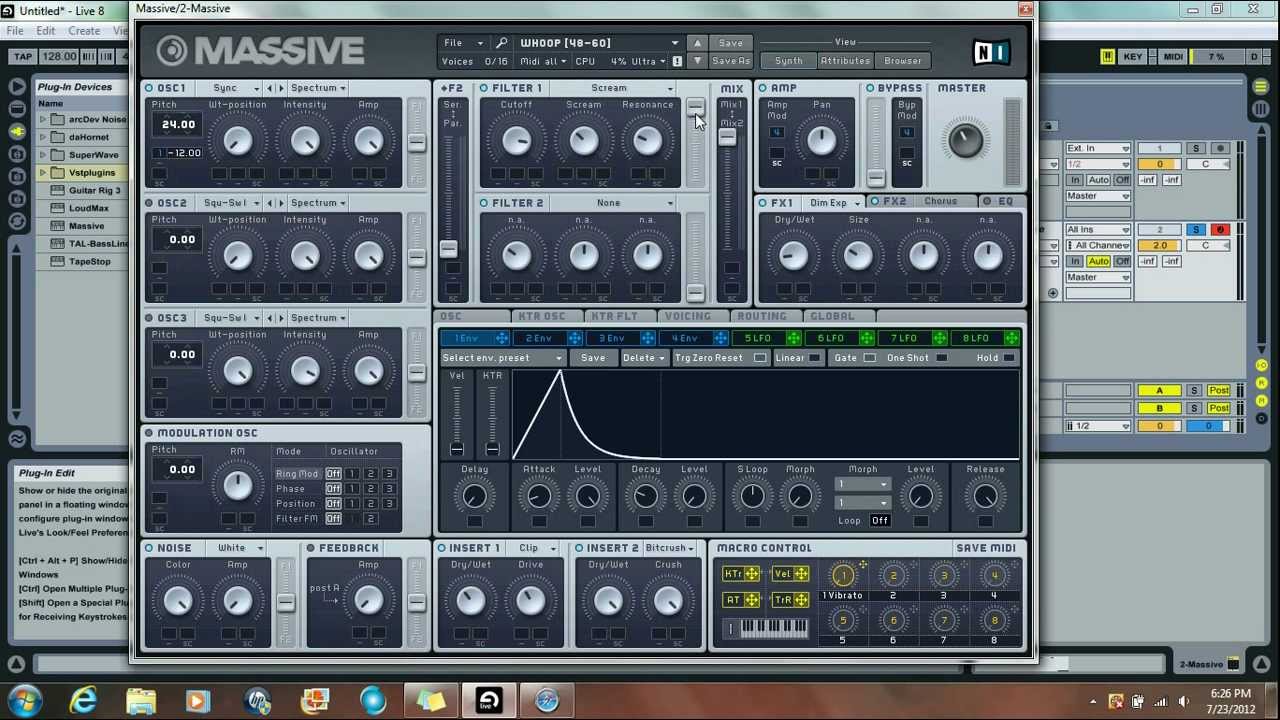Viewport: 1280px width, 720px height.
Task: Arm track 2 for recording in Live
Action: tap(1219, 230)
